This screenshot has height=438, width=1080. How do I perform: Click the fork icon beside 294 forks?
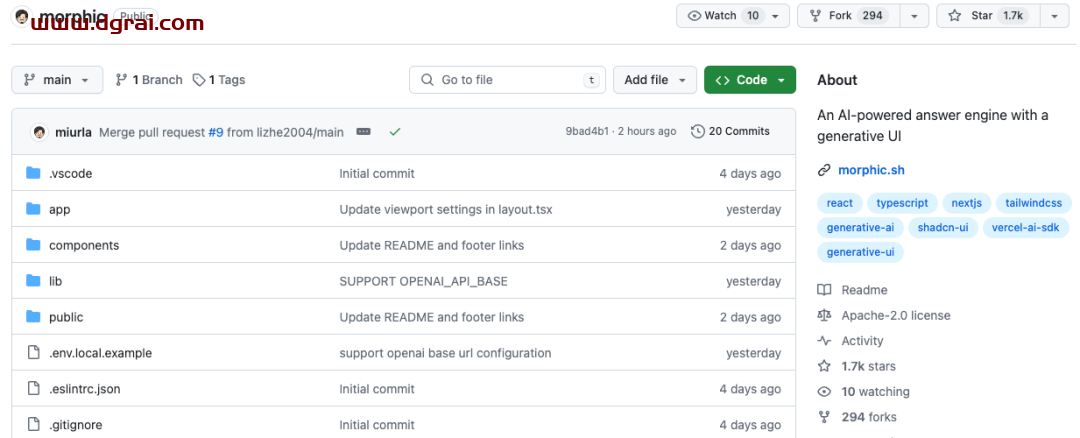[824, 417]
